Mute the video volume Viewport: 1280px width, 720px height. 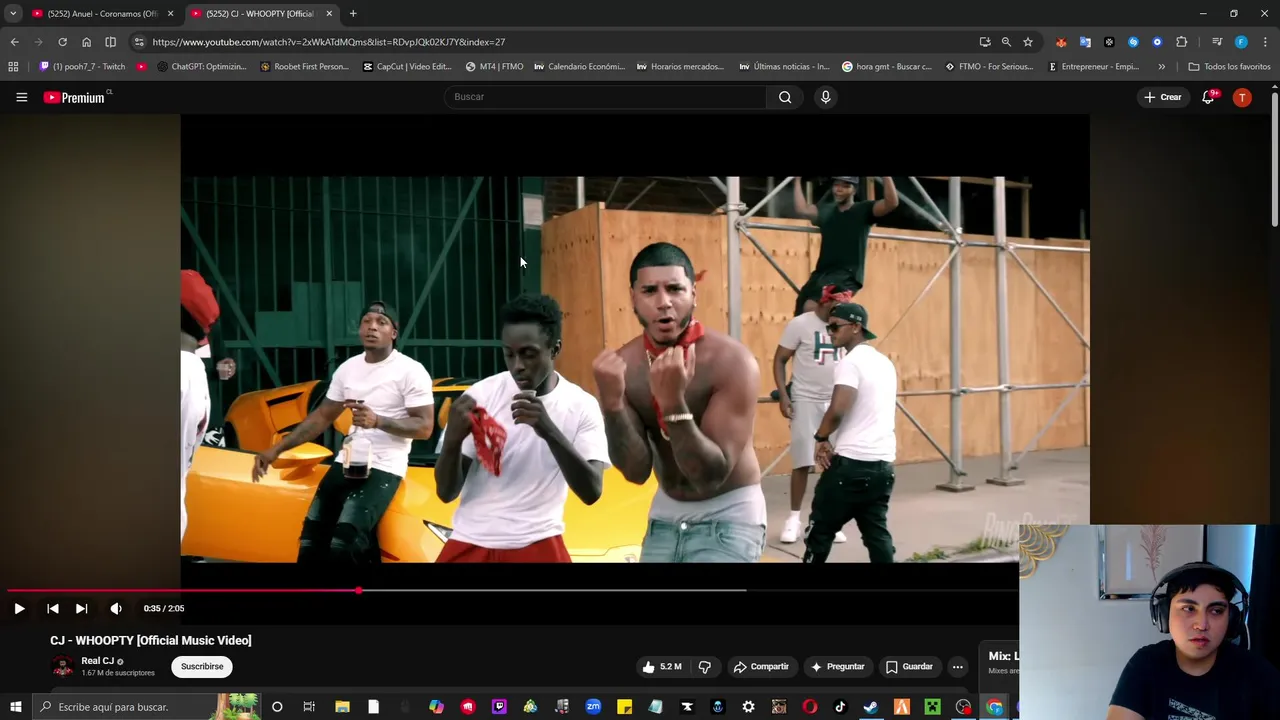click(116, 608)
